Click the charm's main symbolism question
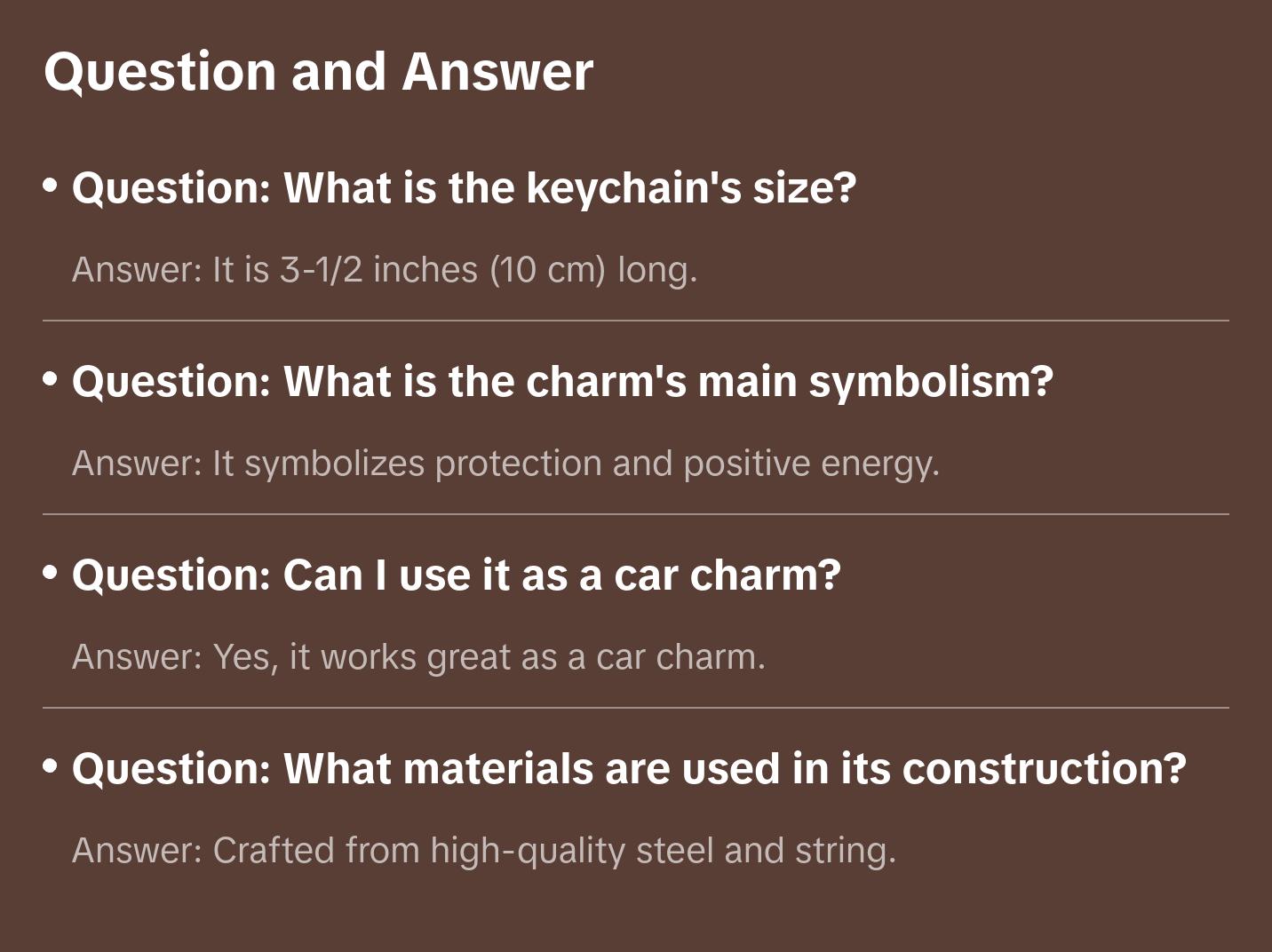The width and height of the screenshot is (1272, 952). pos(562,381)
